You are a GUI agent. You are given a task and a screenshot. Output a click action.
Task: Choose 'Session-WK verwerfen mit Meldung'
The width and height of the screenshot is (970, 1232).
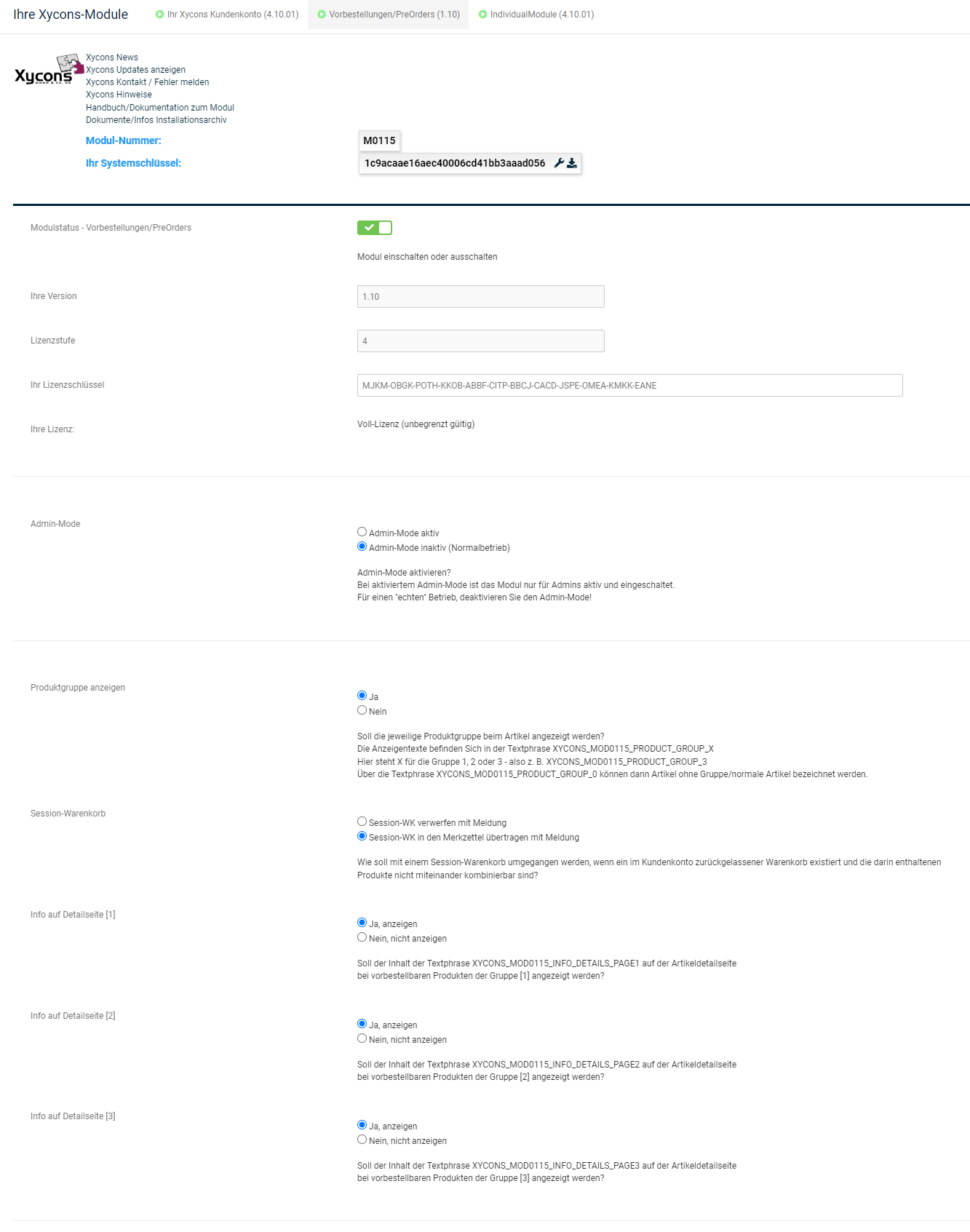tap(362, 822)
